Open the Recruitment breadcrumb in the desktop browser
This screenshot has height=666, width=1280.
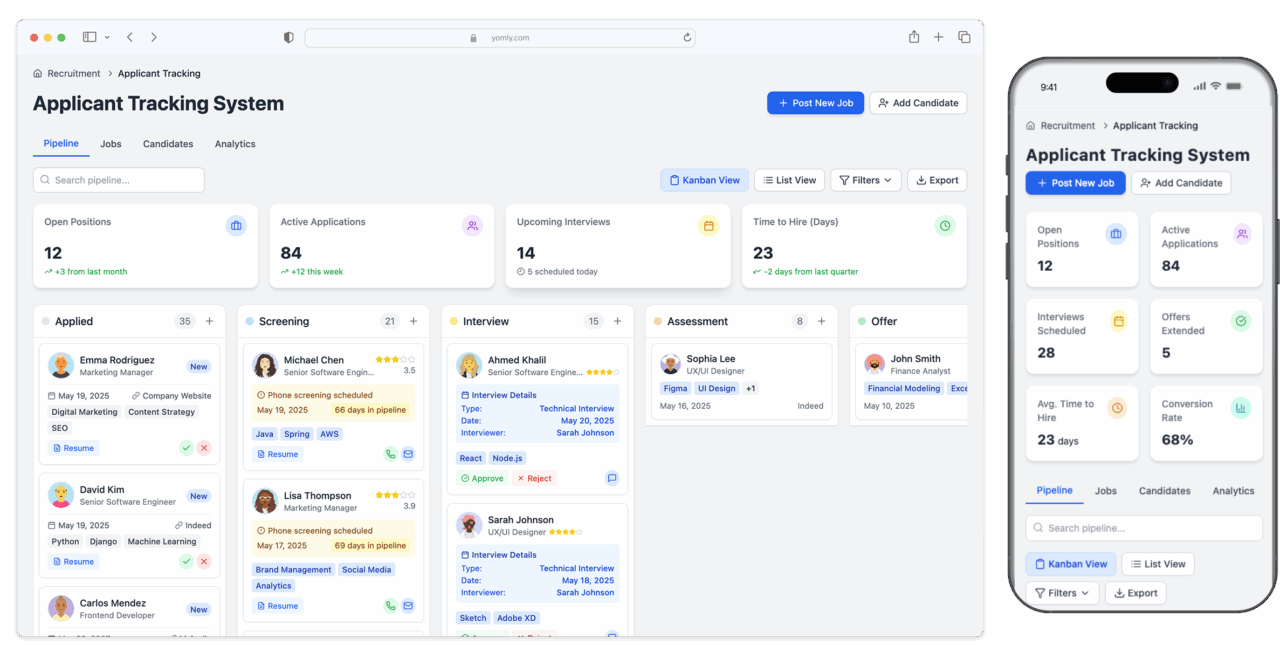point(74,73)
